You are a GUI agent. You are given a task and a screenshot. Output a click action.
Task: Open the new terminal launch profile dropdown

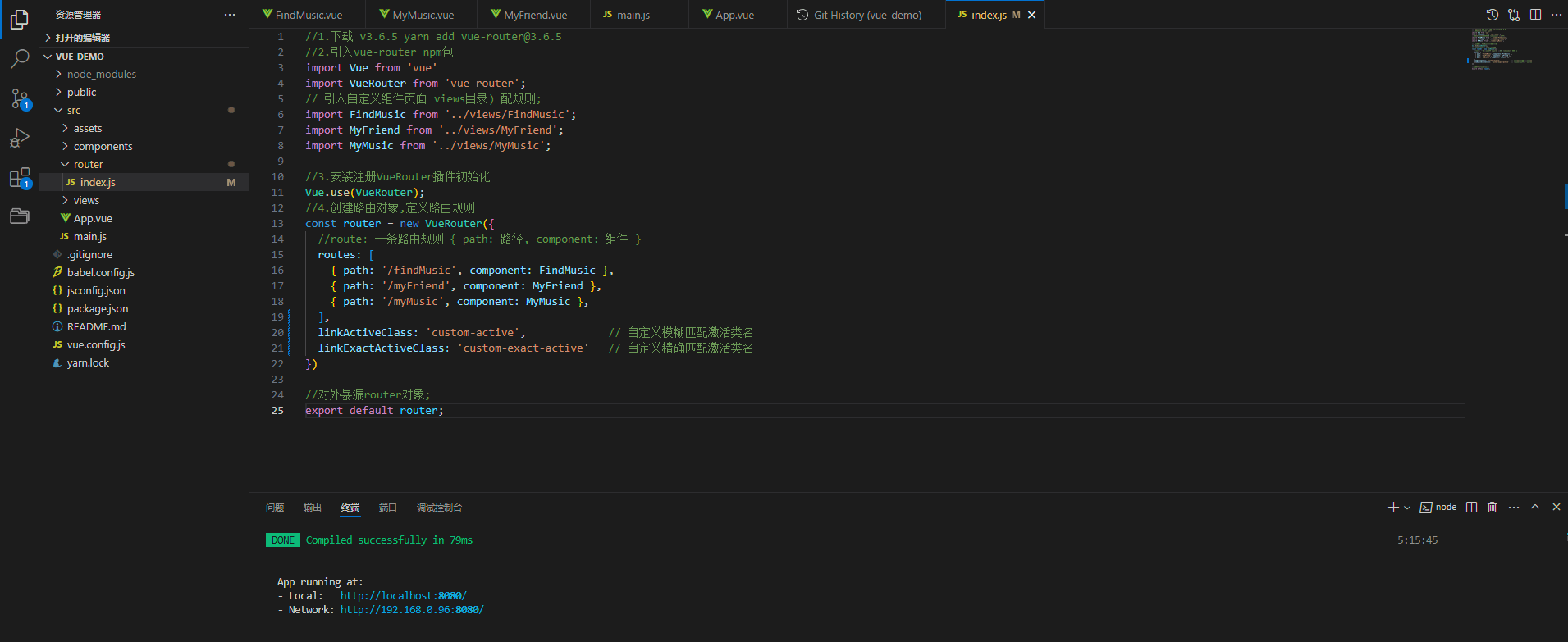1407,508
